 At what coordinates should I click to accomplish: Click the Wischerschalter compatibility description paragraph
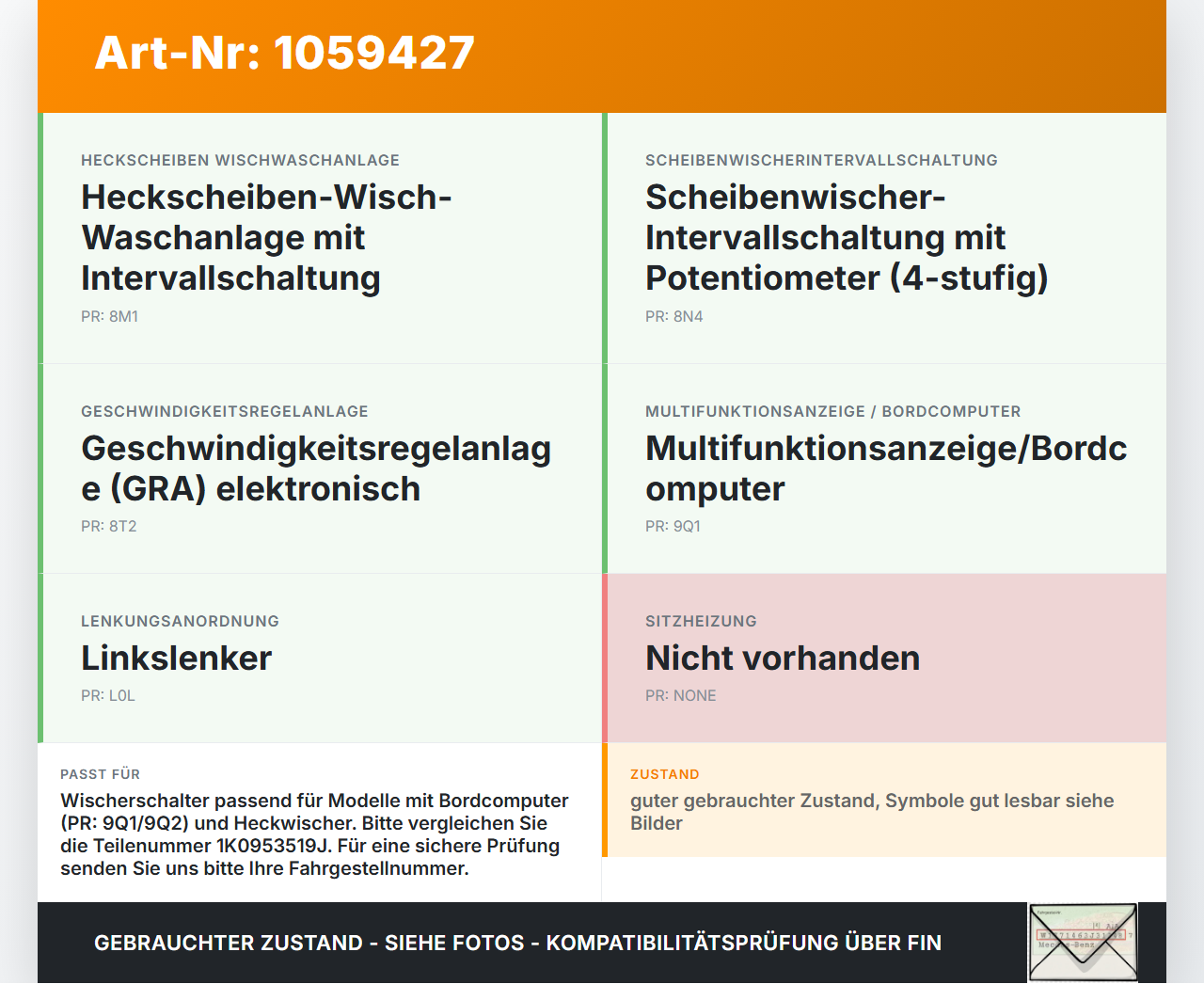pyautogui.click(x=314, y=834)
